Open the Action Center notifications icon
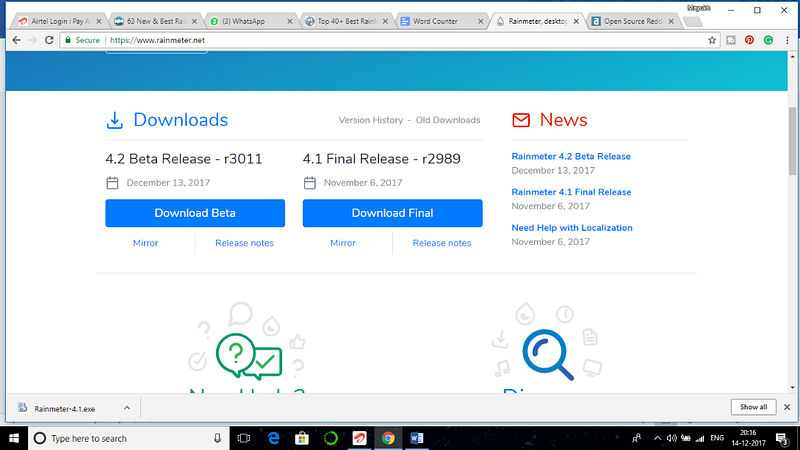Image resolution: width=800 pixels, height=450 pixels. [x=783, y=438]
